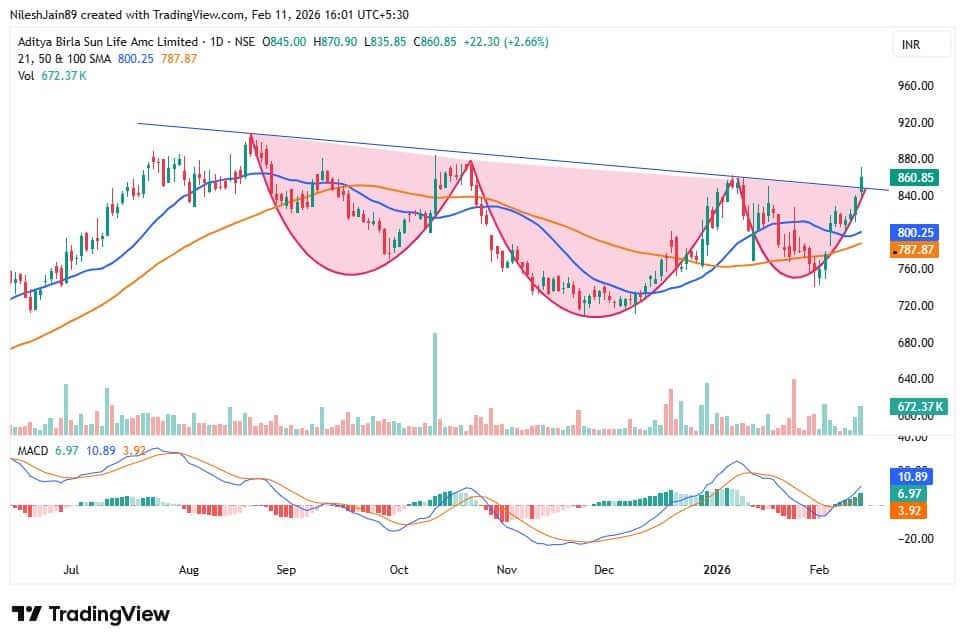Click the +22.30 (+2.66%) change value

(506, 42)
